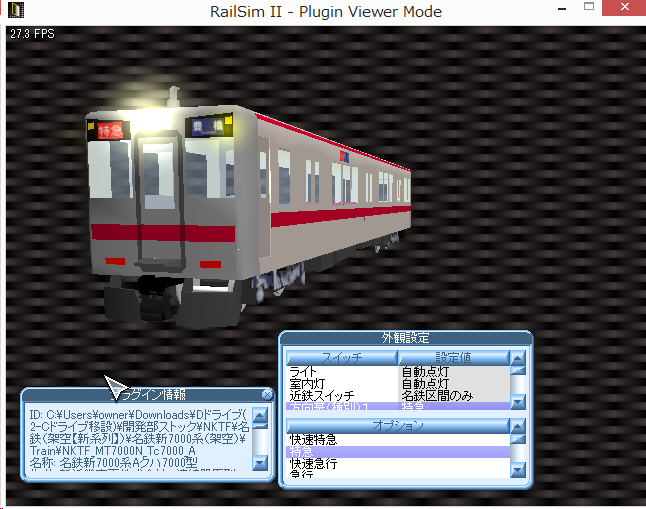Close the RailSim II window

point(625,7)
